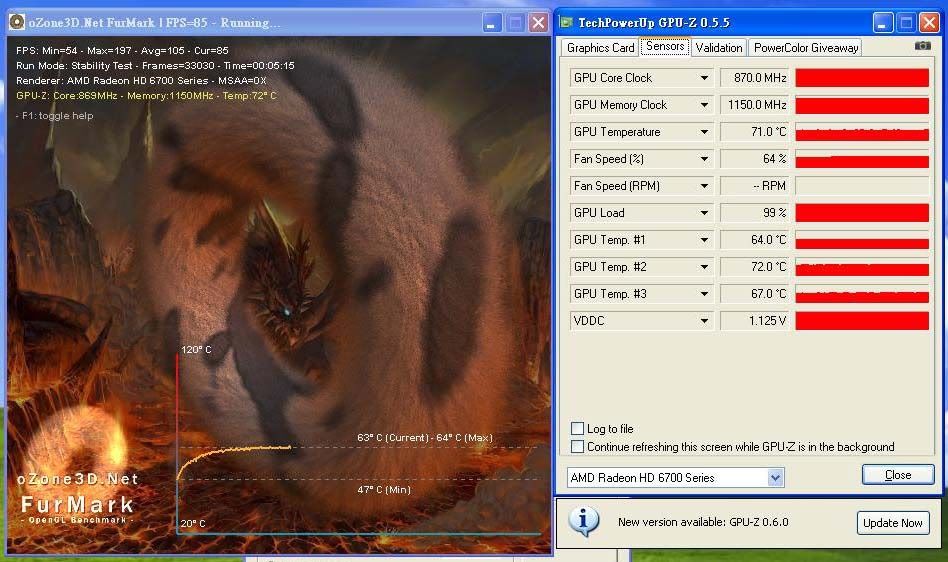Open the VDDC sensor dropdown

[x=704, y=321]
